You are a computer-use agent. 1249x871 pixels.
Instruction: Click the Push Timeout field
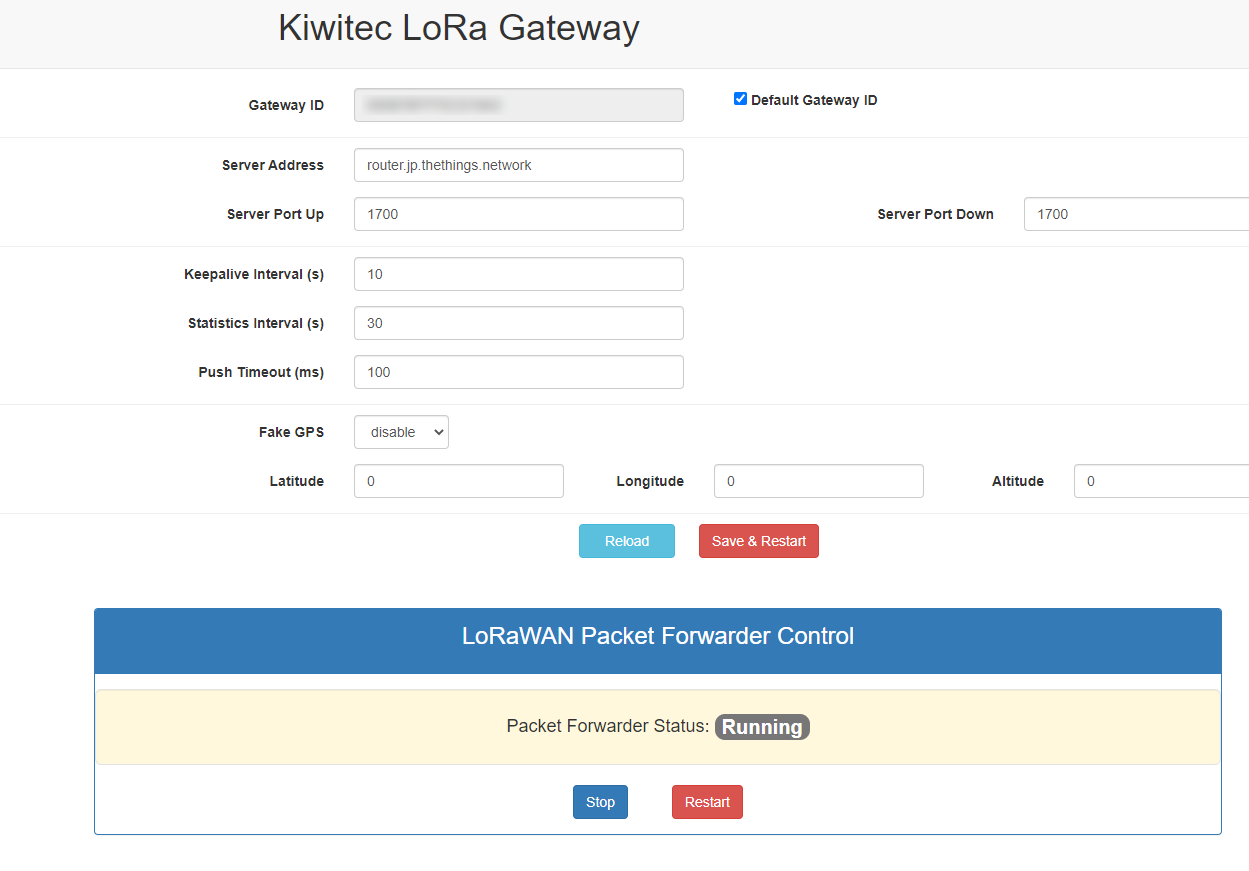click(519, 372)
